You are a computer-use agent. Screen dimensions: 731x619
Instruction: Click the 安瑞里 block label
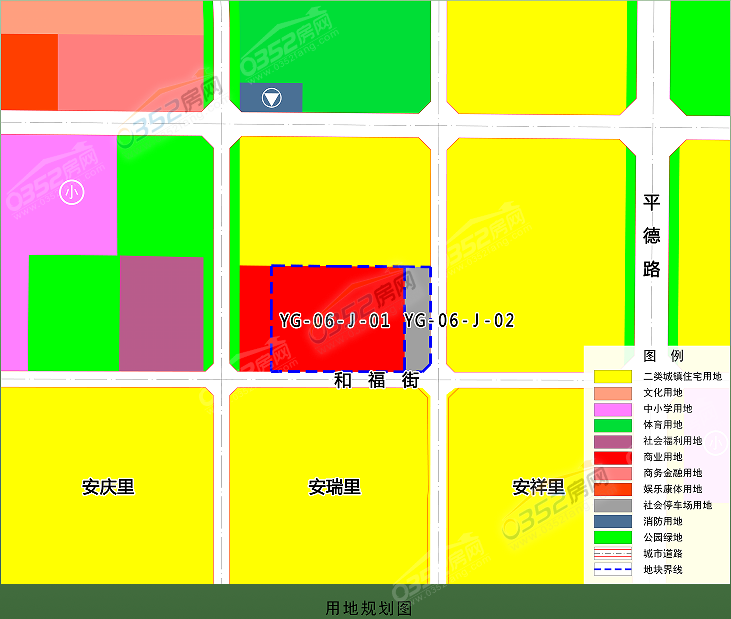(334, 488)
